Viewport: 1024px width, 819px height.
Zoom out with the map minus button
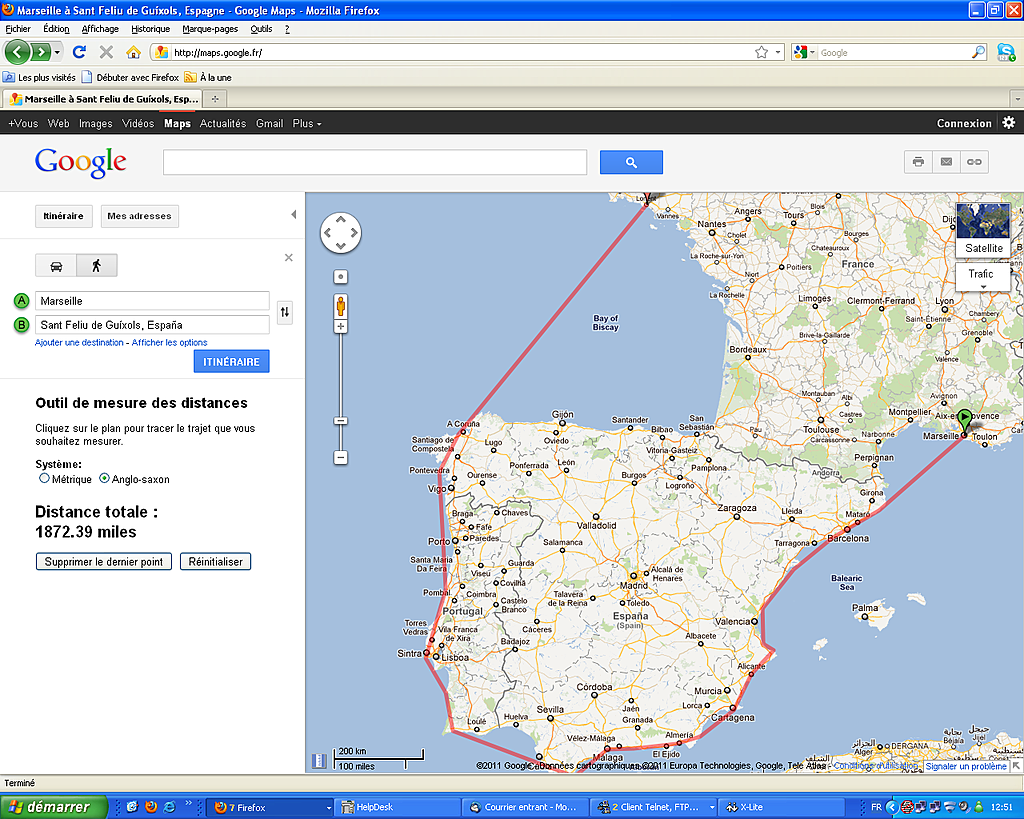point(340,458)
